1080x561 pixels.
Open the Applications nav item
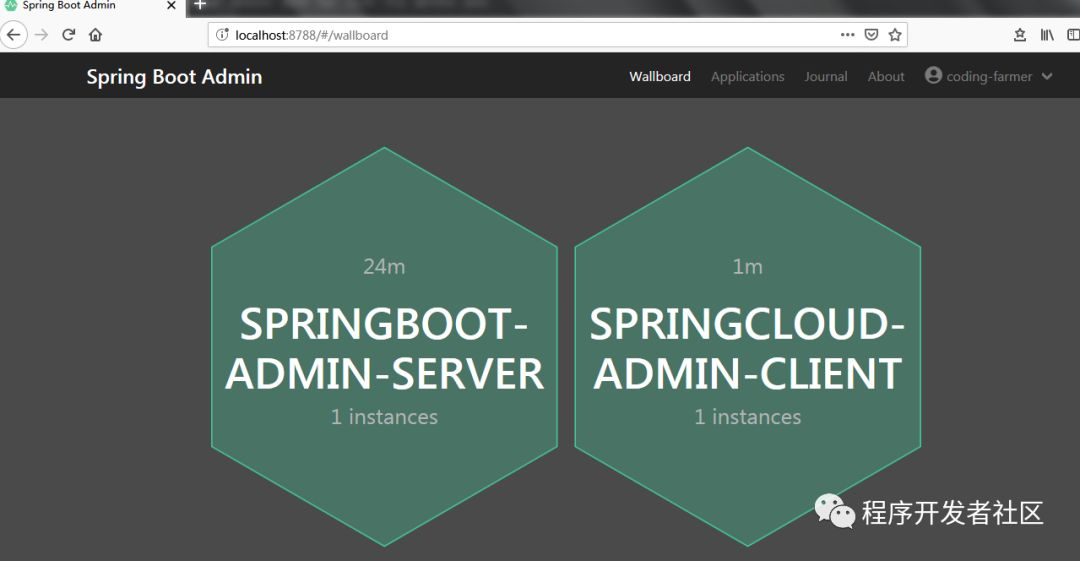[x=747, y=76]
